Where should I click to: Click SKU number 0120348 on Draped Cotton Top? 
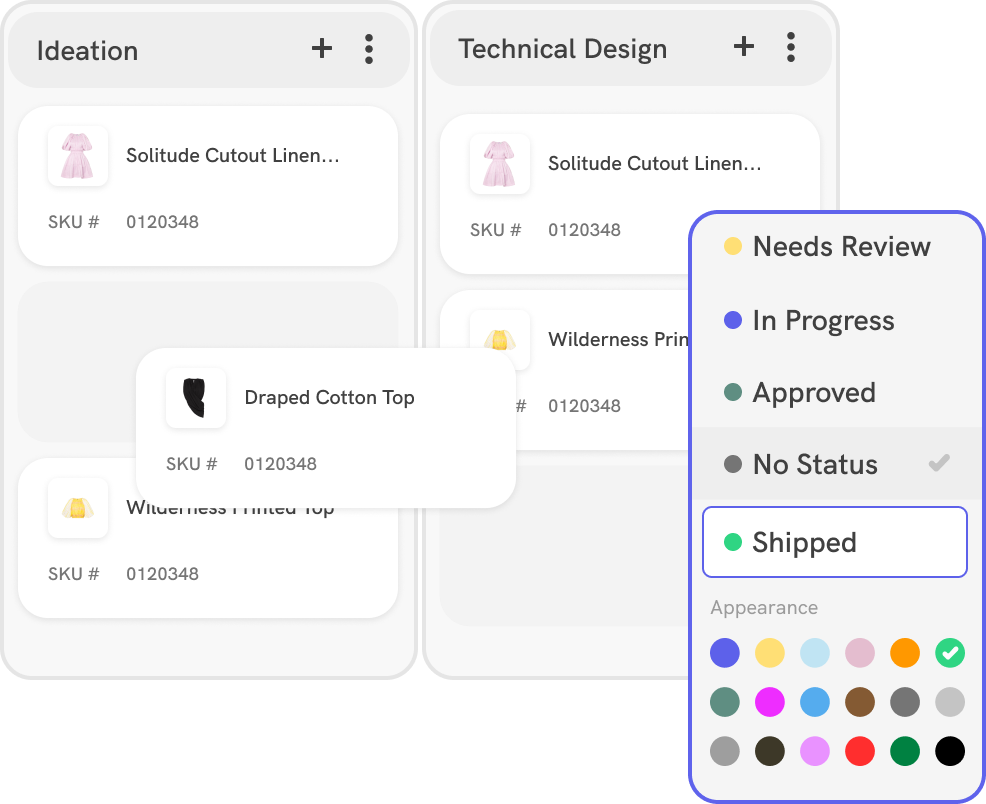point(280,464)
